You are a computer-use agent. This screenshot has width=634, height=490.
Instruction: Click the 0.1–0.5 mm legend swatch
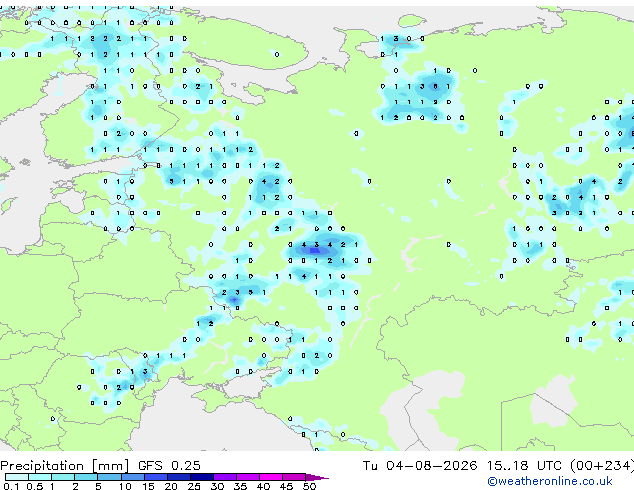pyautogui.click(x=17, y=477)
